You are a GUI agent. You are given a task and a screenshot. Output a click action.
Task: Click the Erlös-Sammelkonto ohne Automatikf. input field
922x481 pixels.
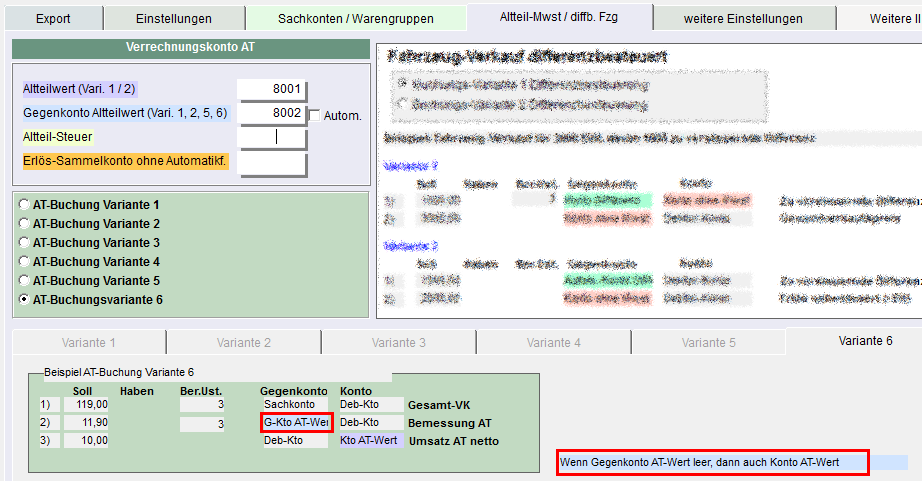click(271, 161)
